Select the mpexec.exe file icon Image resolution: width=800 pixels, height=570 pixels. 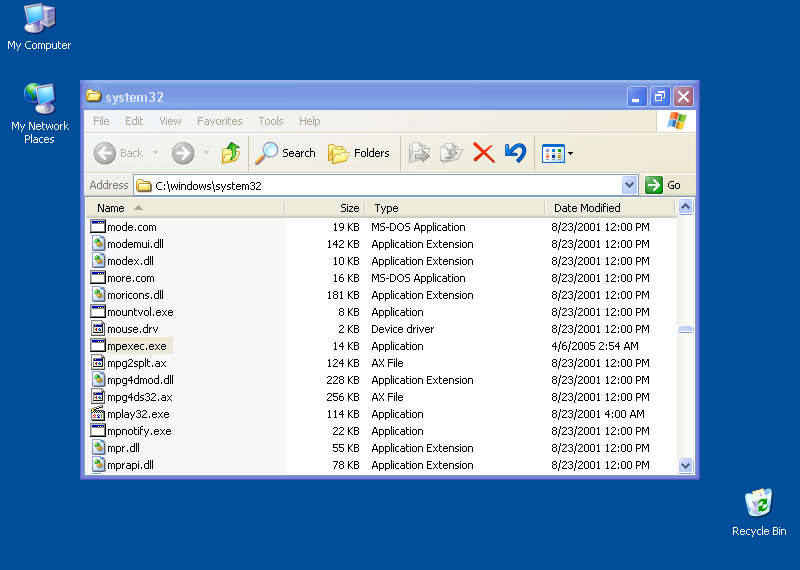(x=98, y=345)
